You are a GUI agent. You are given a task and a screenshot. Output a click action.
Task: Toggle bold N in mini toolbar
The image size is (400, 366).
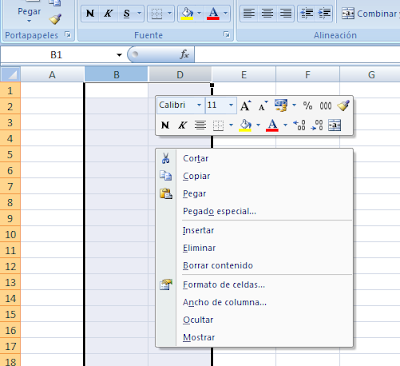(165, 125)
